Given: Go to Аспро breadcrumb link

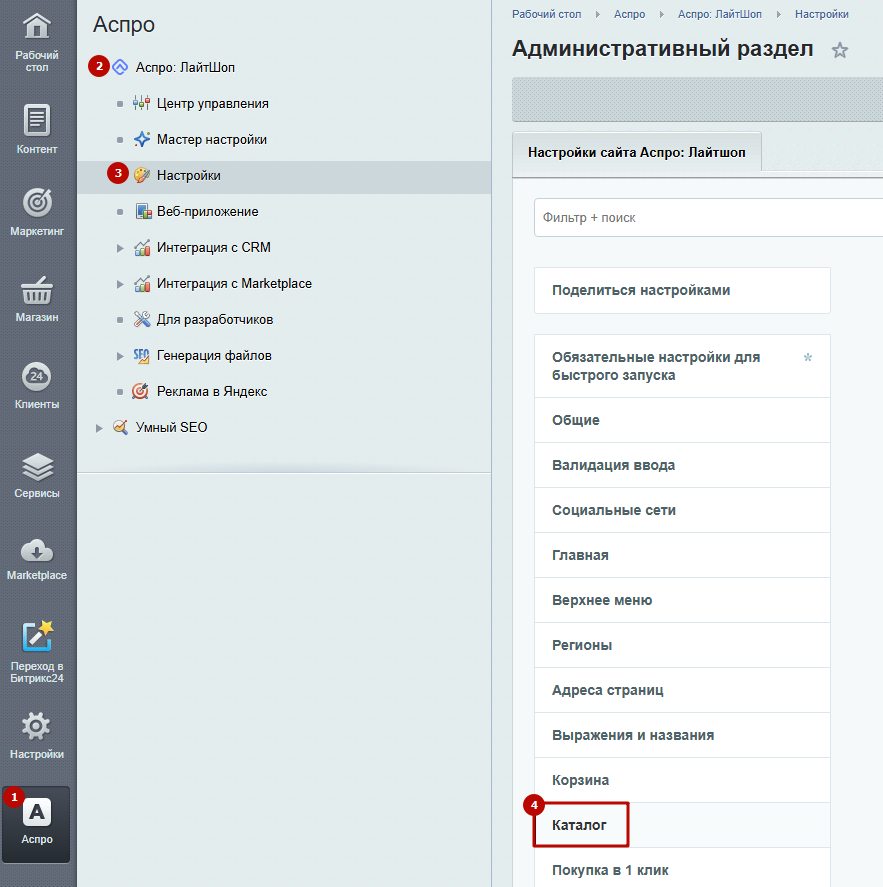Looking at the screenshot, I should [x=629, y=14].
